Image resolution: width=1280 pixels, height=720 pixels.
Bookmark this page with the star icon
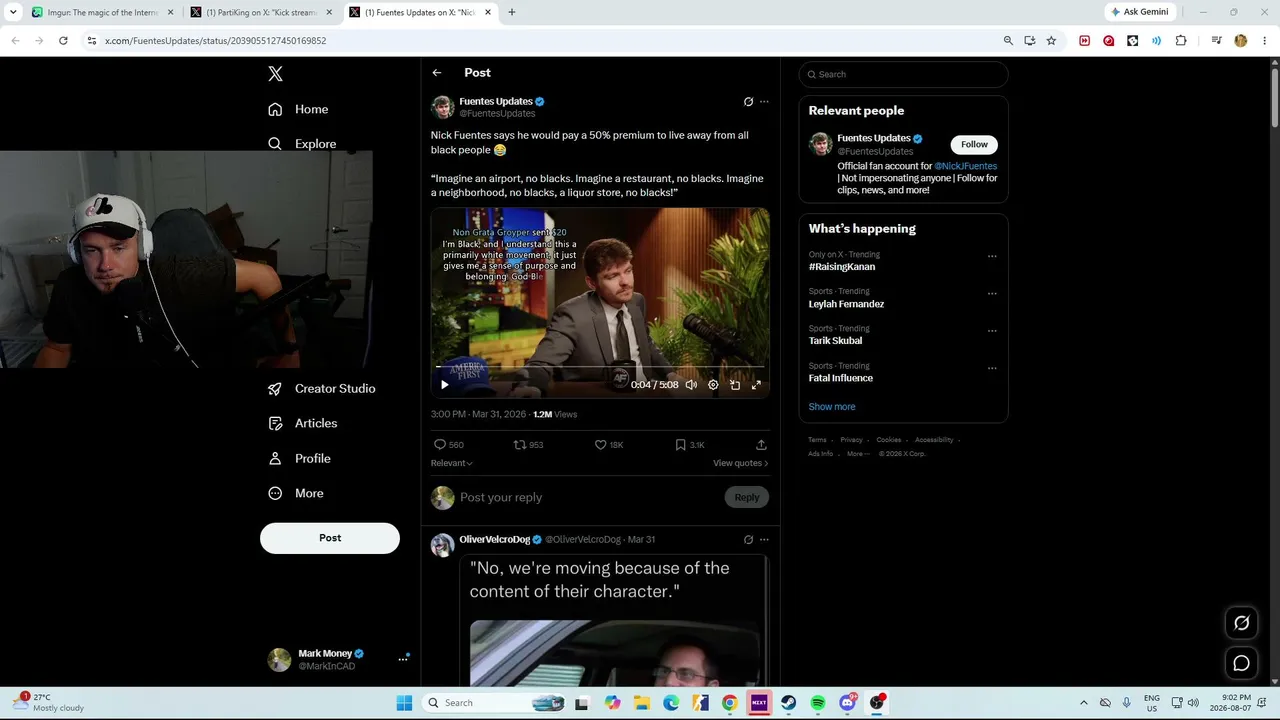(x=1051, y=41)
